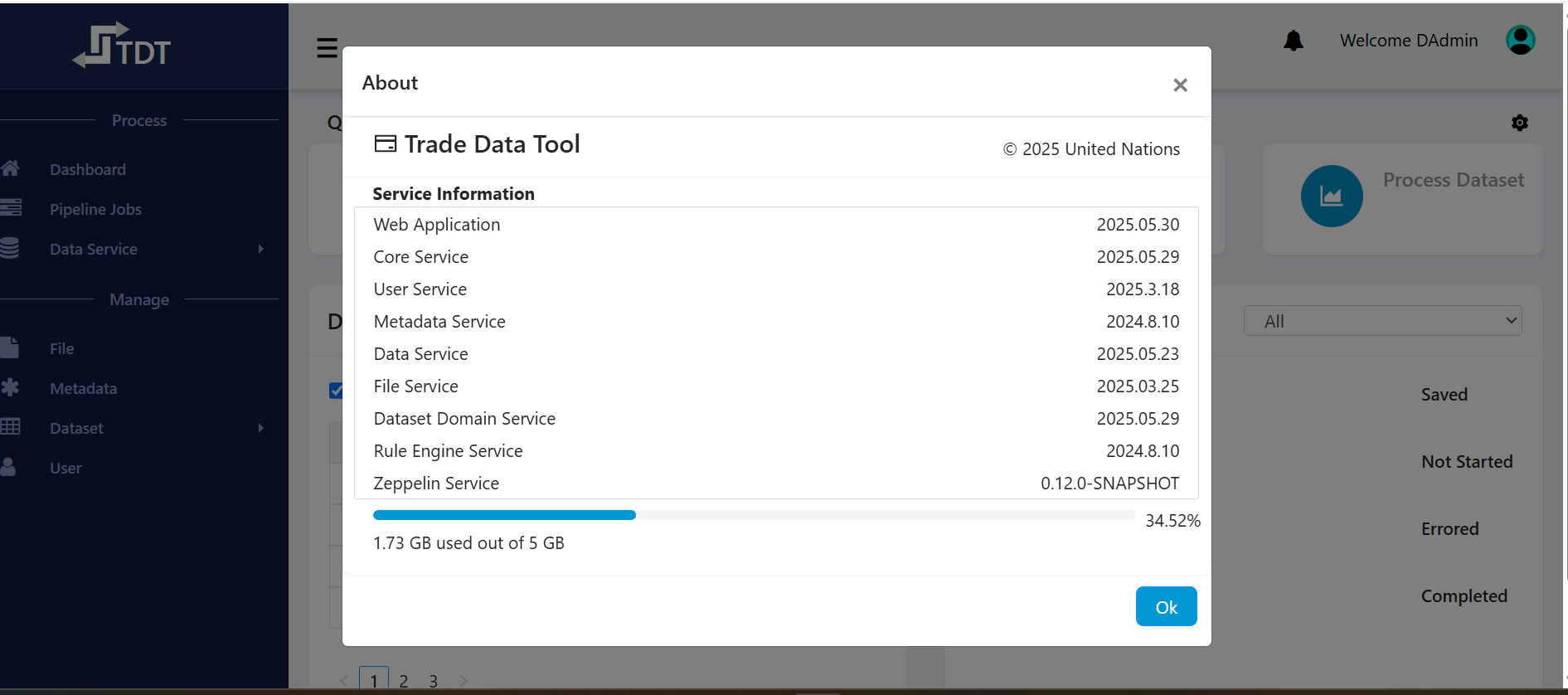Click the notification bell icon
This screenshot has height=695, width=1568.
[x=1293, y=41]
